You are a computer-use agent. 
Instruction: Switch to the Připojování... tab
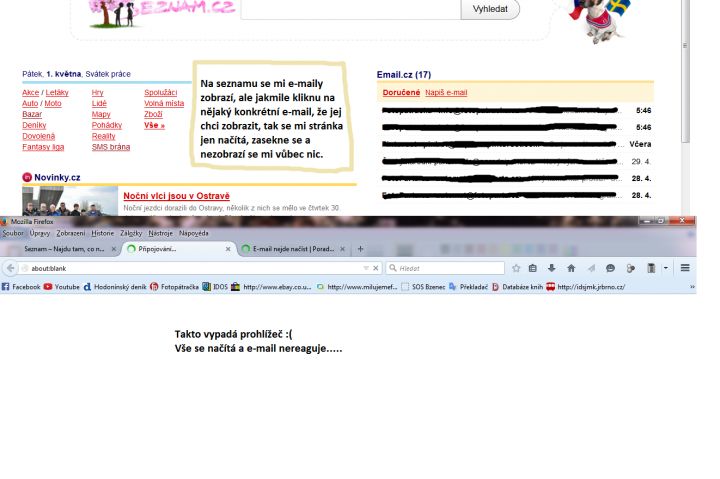[x=178, y=249]
